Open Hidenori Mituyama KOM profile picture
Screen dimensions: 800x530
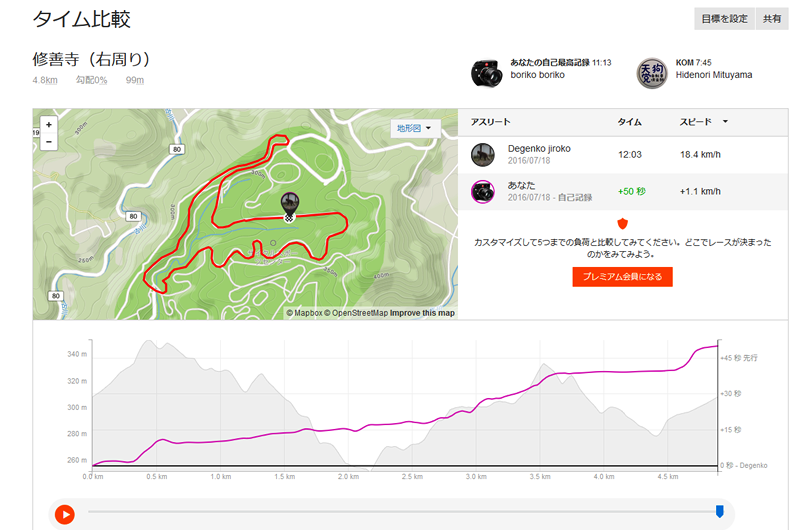pos(652,73)
